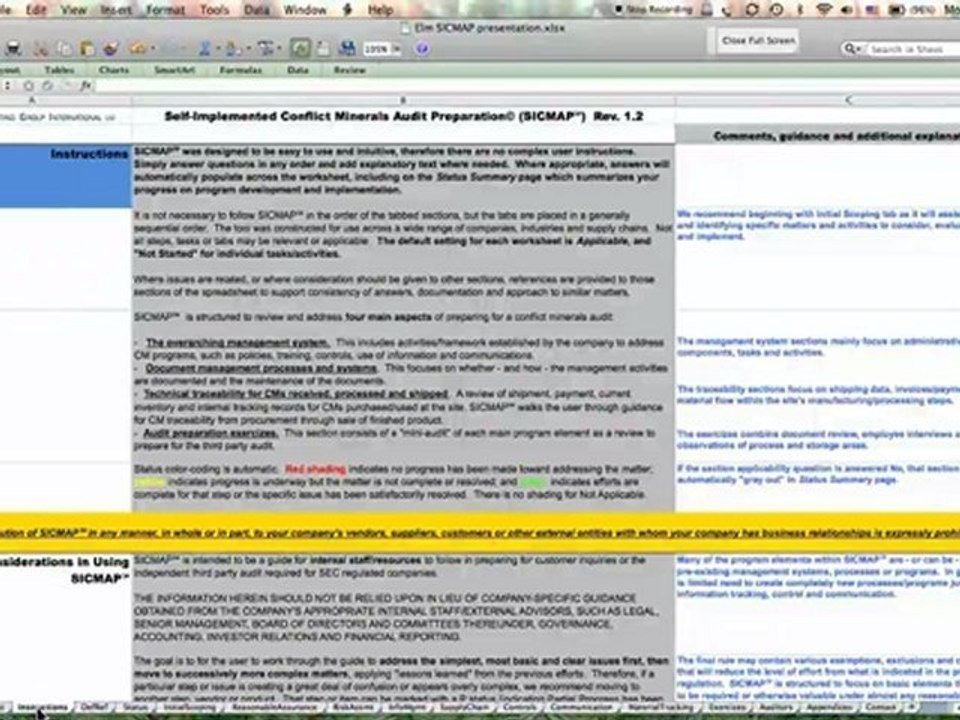Open the AutoSum dropdown arrow
This screenshot has width=960, height=720.
click(217, 49)
